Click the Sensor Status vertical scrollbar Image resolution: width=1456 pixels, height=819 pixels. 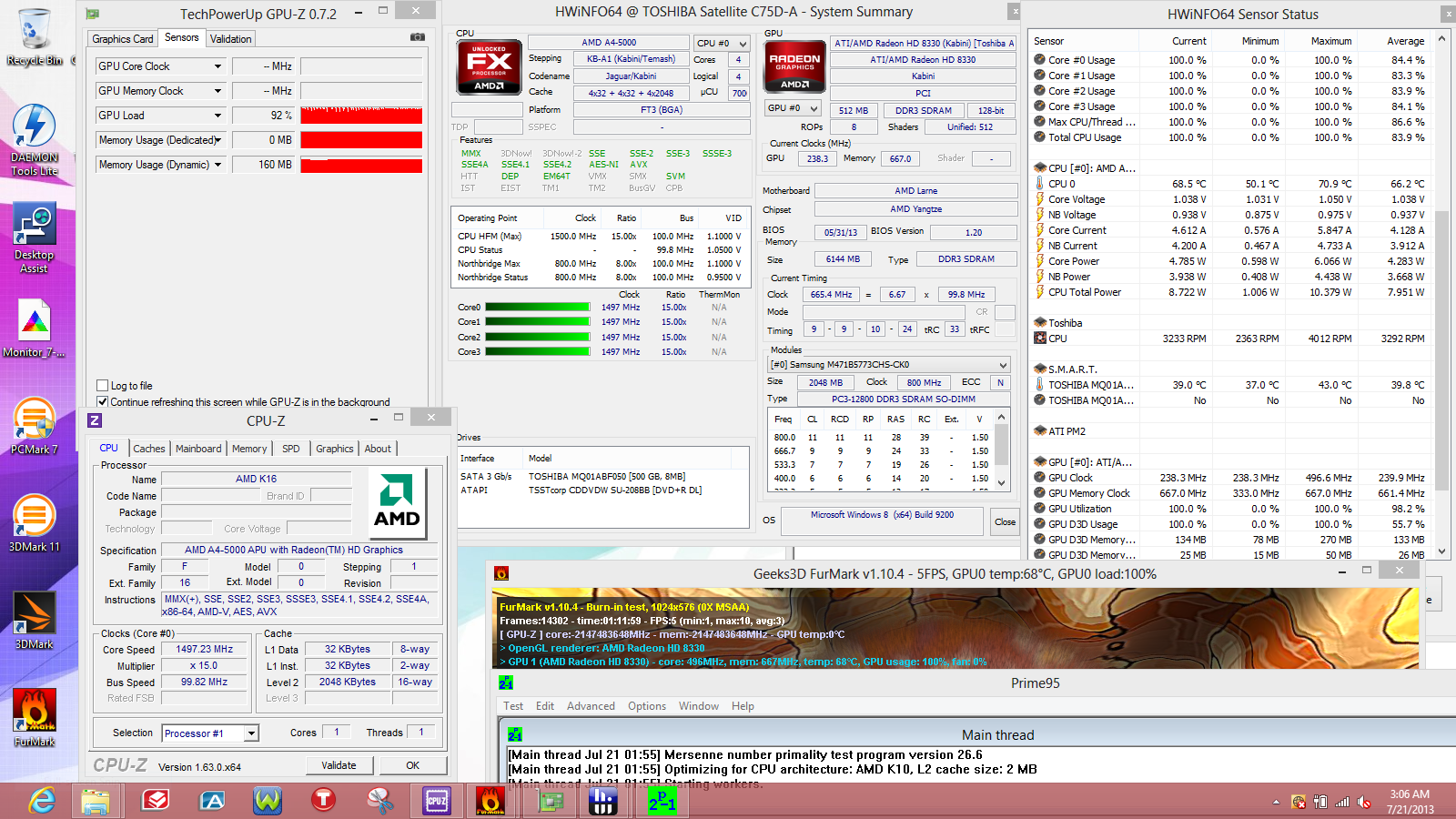tap(1441, 296)
